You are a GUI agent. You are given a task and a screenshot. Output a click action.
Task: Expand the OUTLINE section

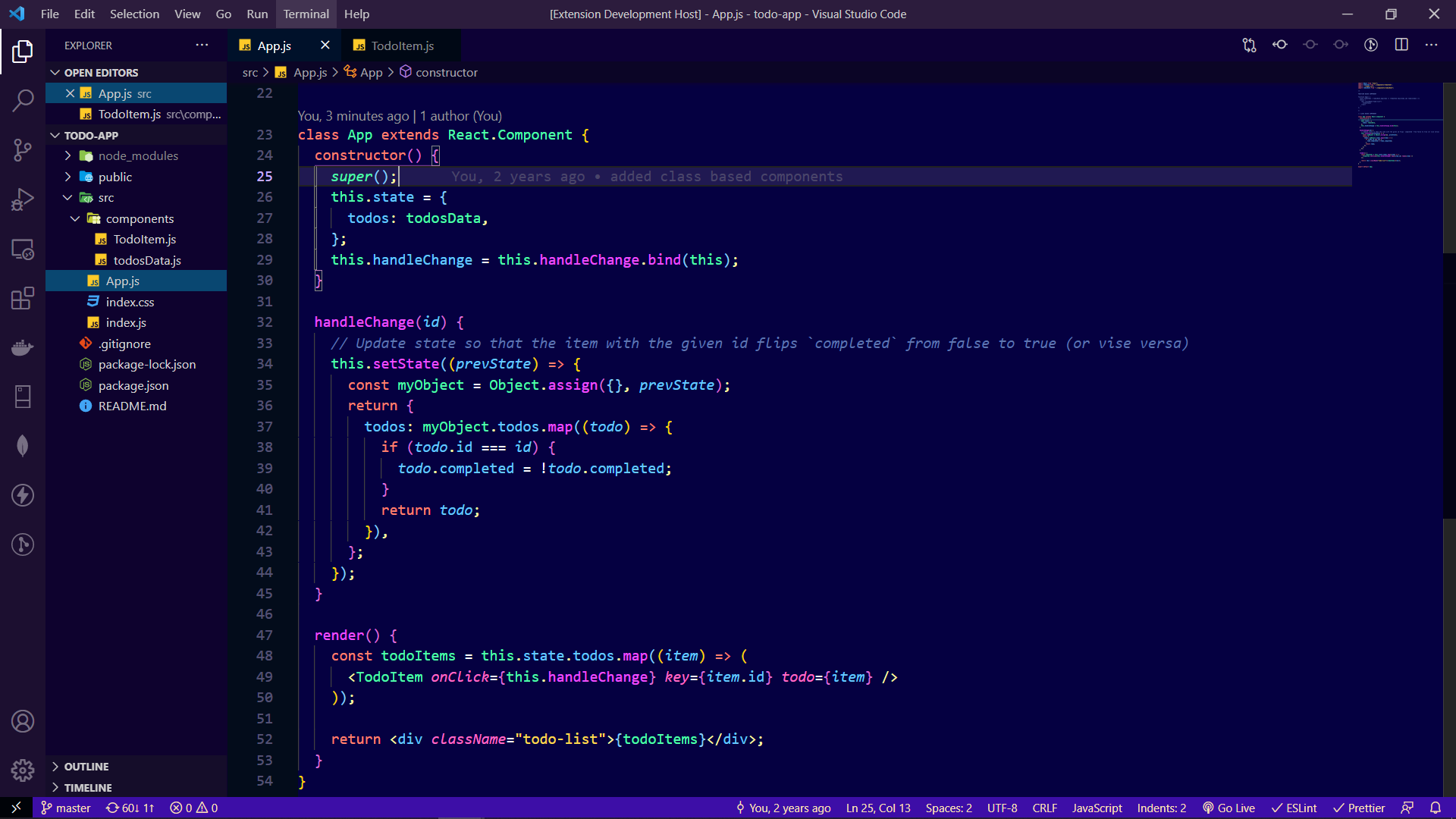86,767
